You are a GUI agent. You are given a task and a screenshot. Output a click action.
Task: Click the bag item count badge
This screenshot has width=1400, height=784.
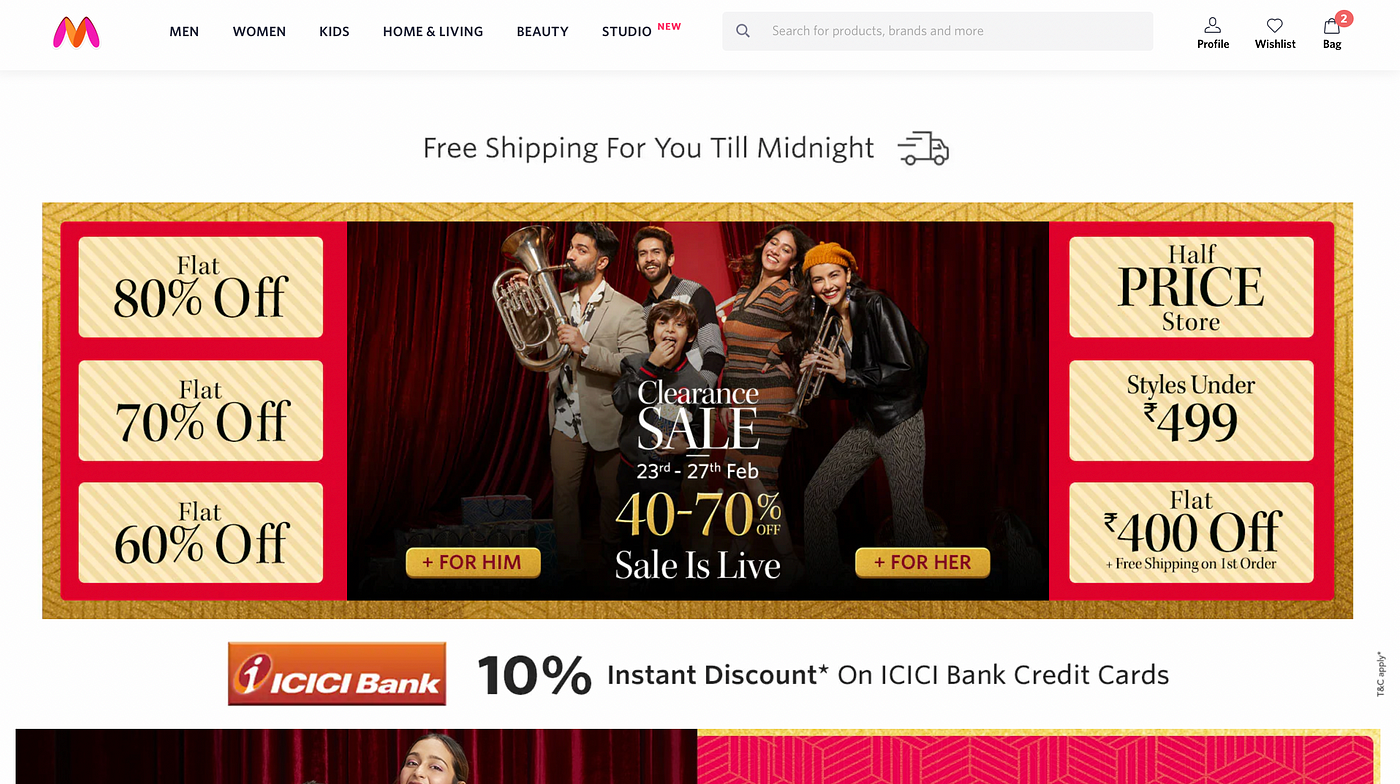(1344, 18)
